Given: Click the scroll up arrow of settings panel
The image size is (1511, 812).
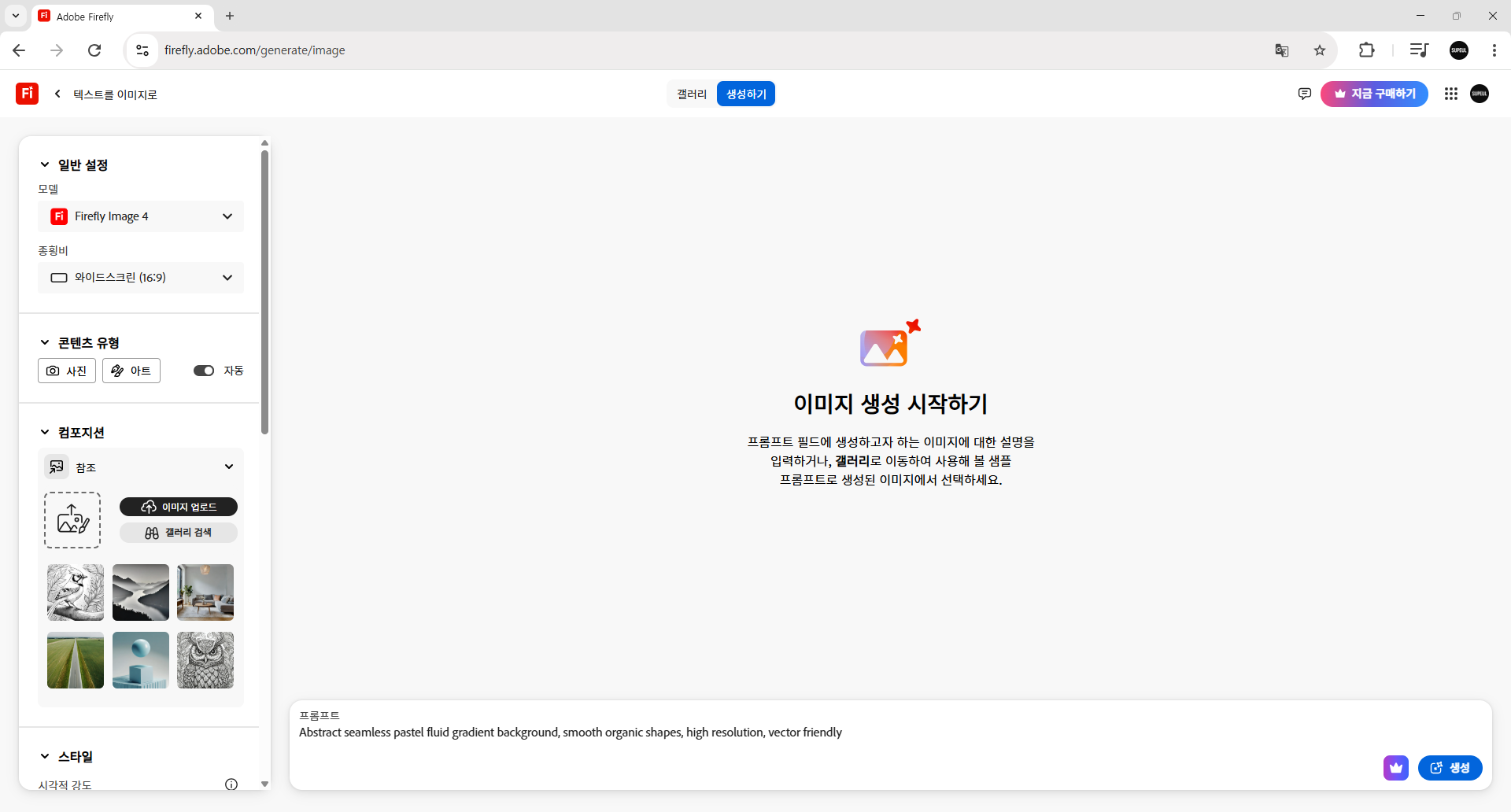Looking at the screenshot, I should coord(264,142).
